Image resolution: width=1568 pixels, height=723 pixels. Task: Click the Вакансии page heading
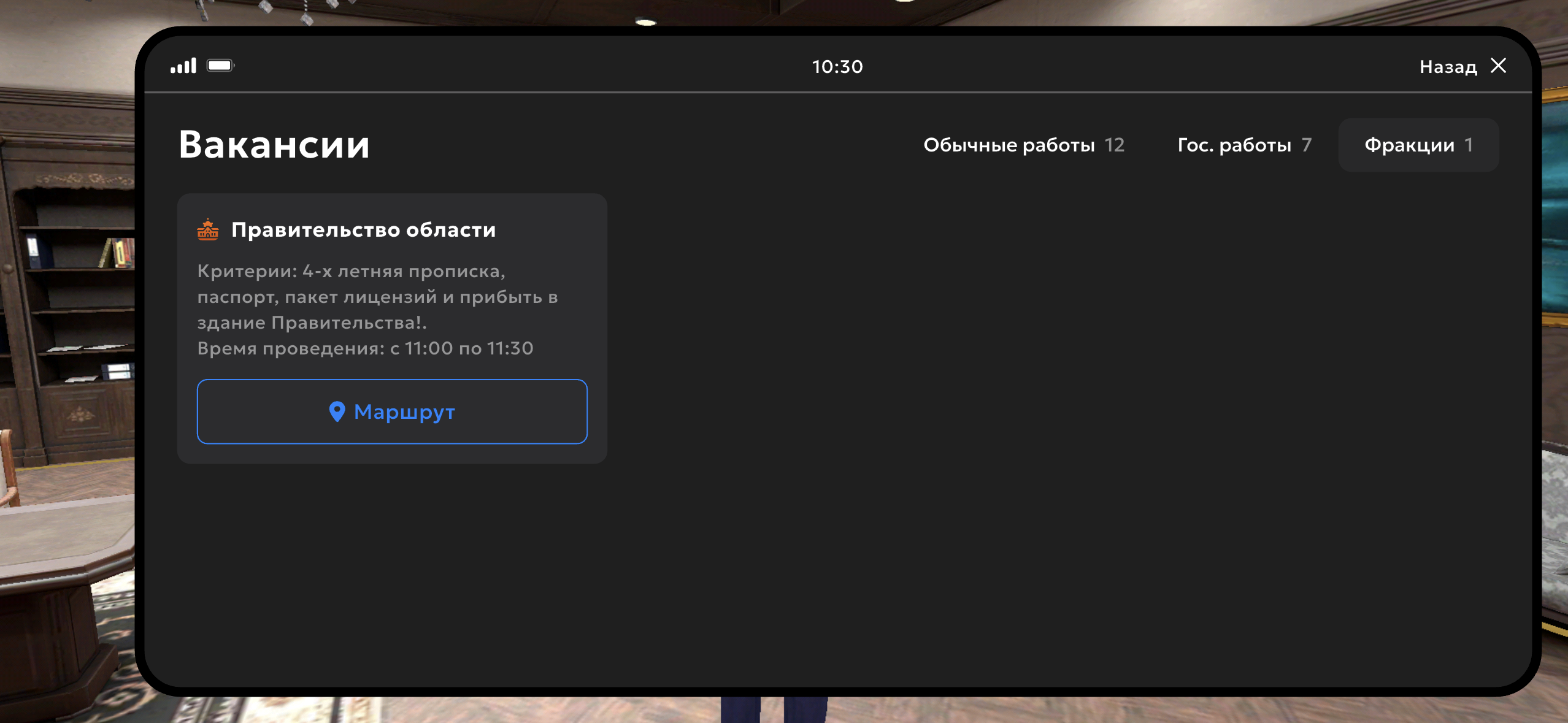coord(274,145)
